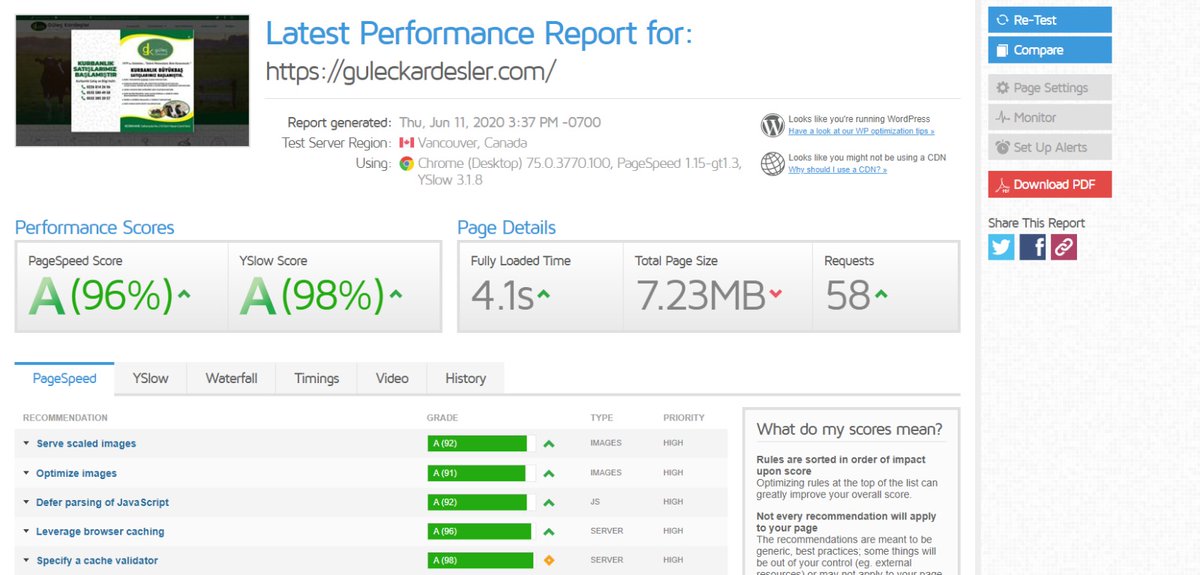Open 'Why should I use a CDN?' link
Image resolution: width=1200 pixels, height=575 pixels.
pyautogui.click(x=837, y=169)
